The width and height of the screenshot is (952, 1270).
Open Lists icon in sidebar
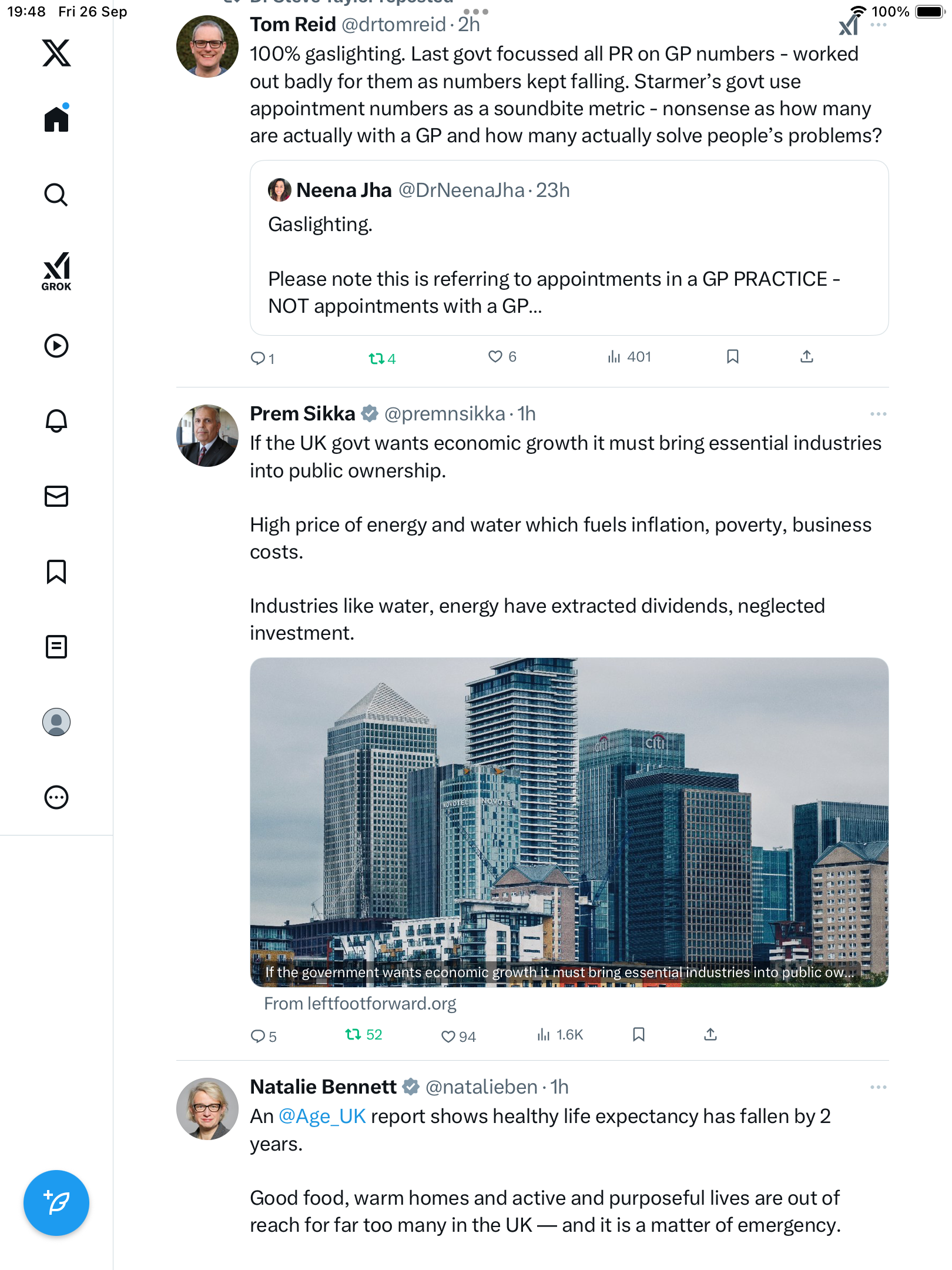click(x=56, y=646)
